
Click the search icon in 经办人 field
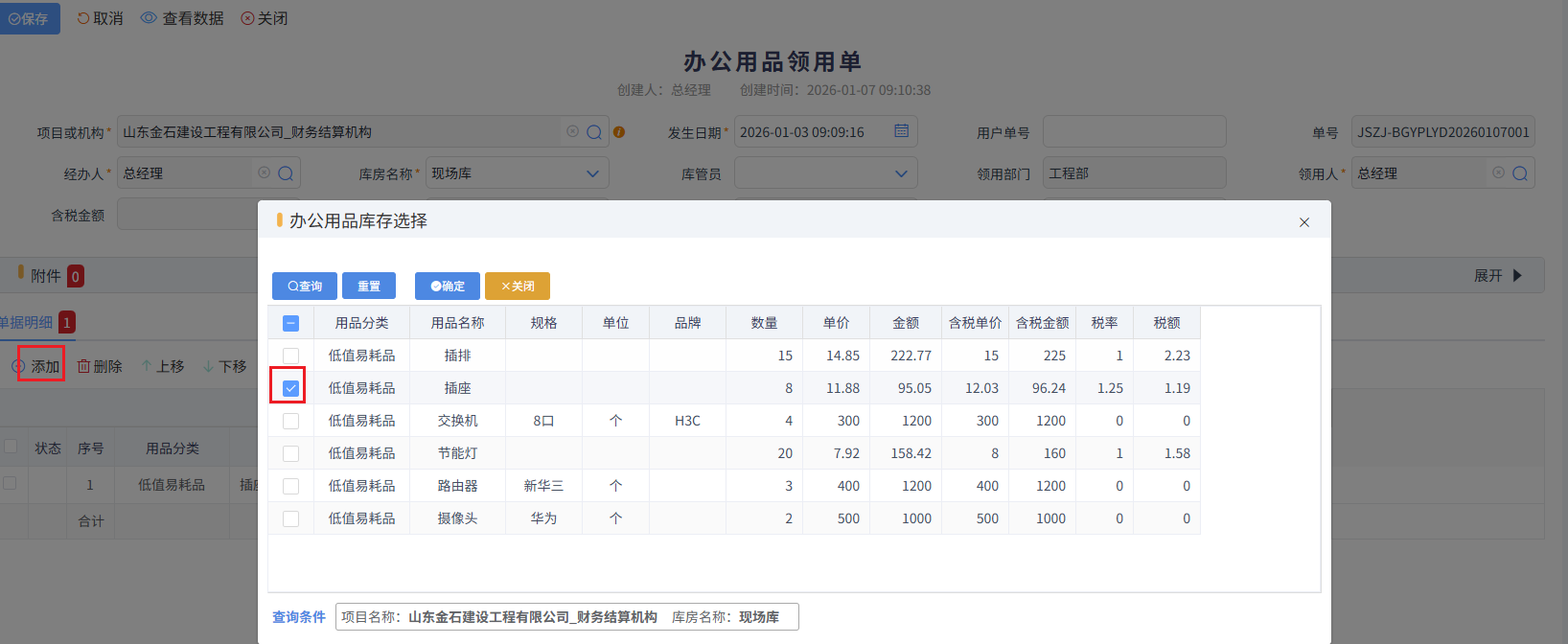(286, 173)
